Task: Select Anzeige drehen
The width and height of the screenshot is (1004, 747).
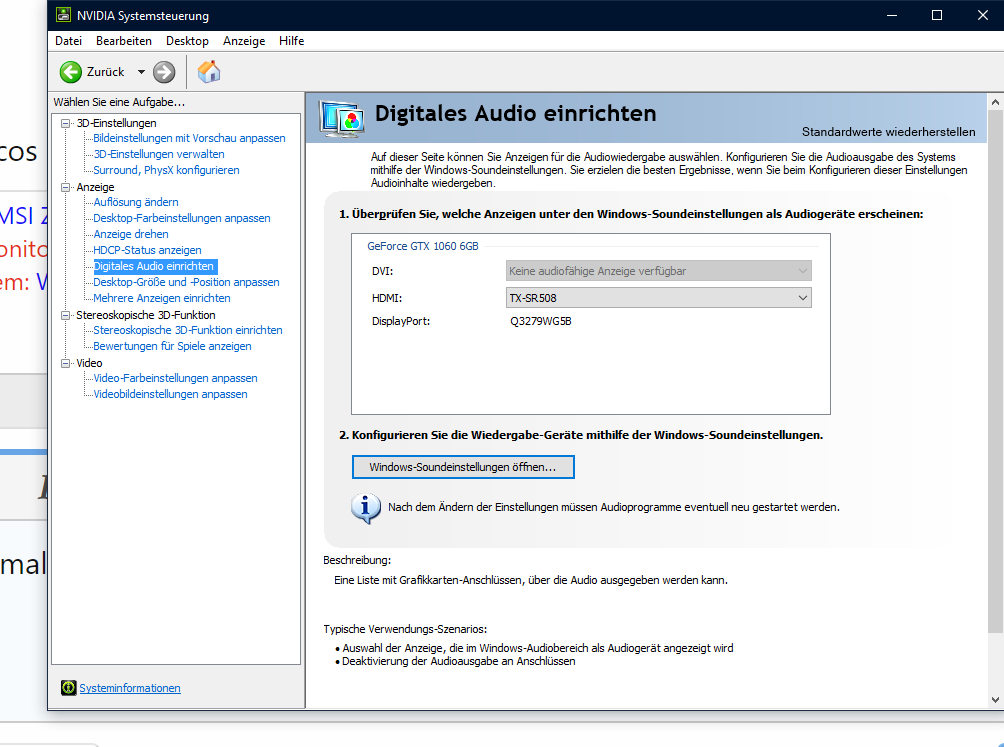Action: (x=131, y=234)
